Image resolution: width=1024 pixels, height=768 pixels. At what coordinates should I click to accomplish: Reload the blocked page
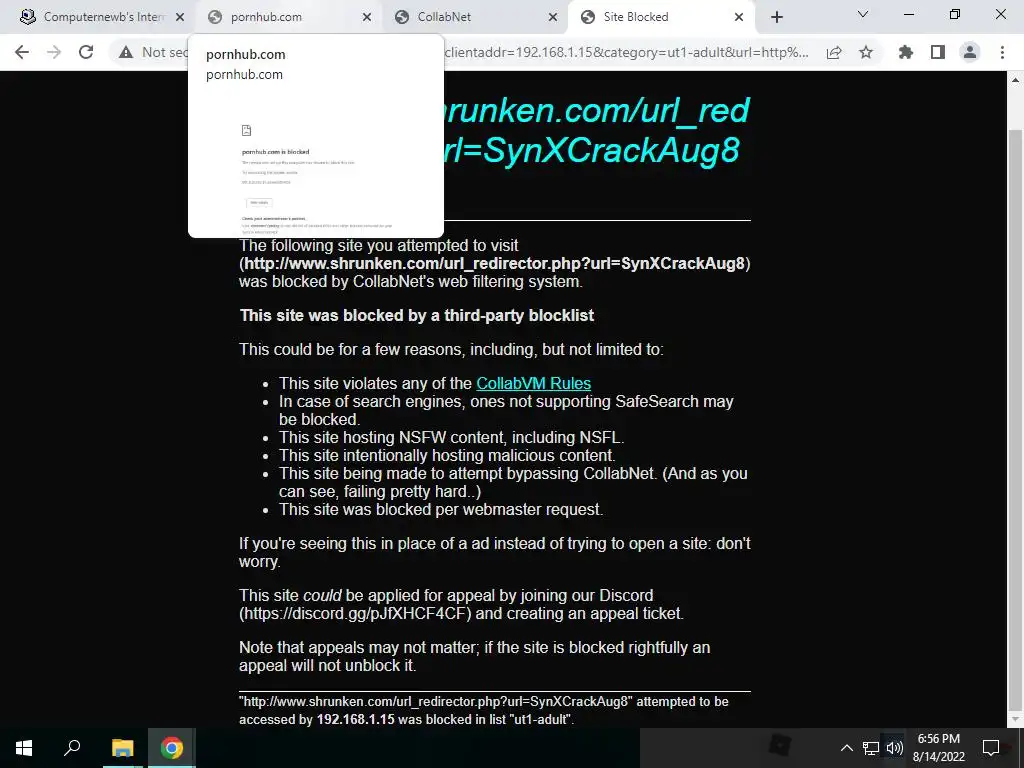point(86,52)
